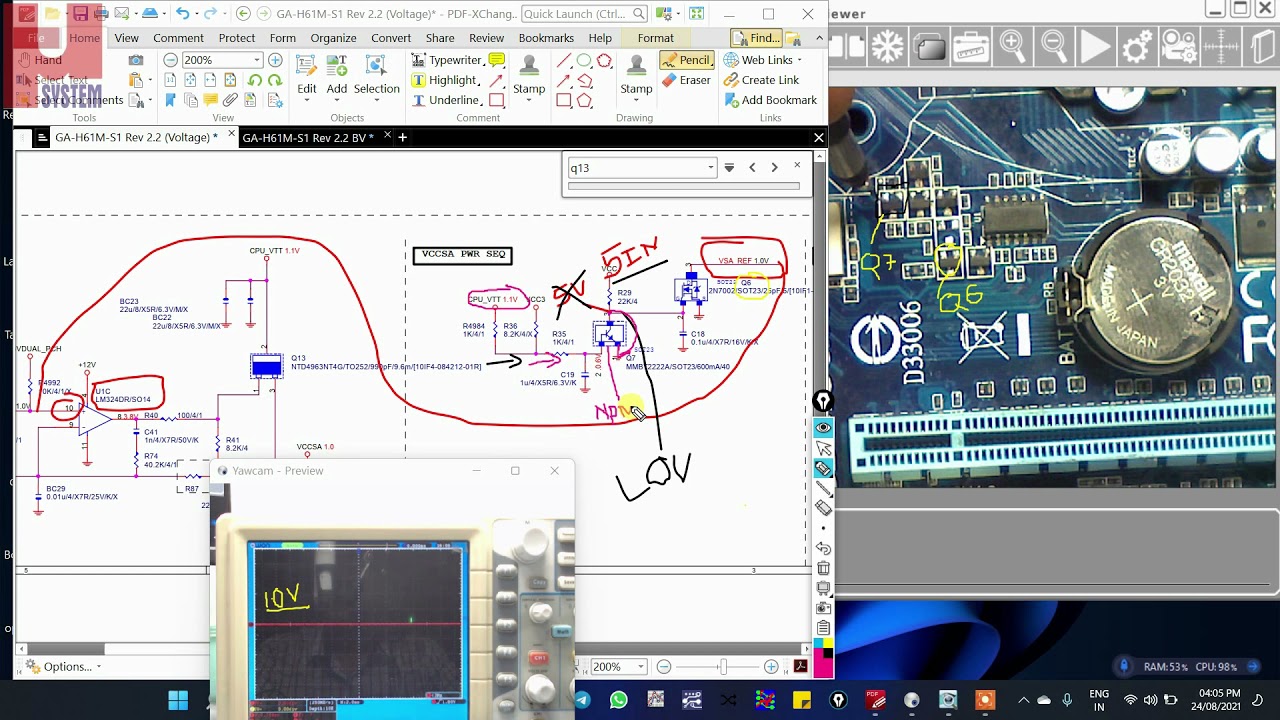Open WhatsApp from the taskbar
This screenshot has height=720, width=1280.
(618, 700)
